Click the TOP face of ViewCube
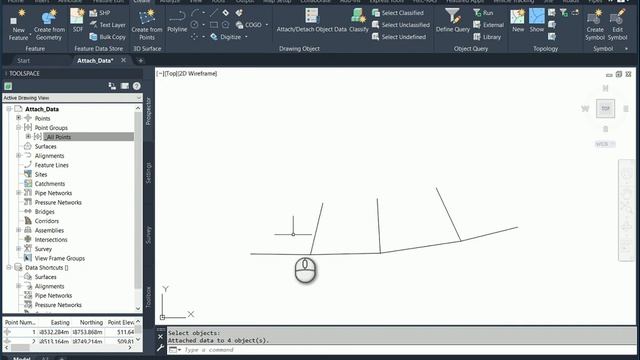Screen dimensions: 640x360 point(605,109)
